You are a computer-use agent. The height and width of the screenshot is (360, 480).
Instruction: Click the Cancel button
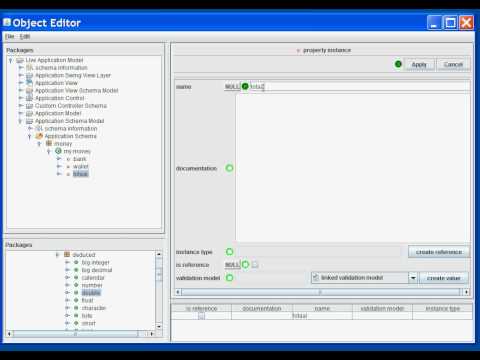pyautogui.click(x=453, y=64)
